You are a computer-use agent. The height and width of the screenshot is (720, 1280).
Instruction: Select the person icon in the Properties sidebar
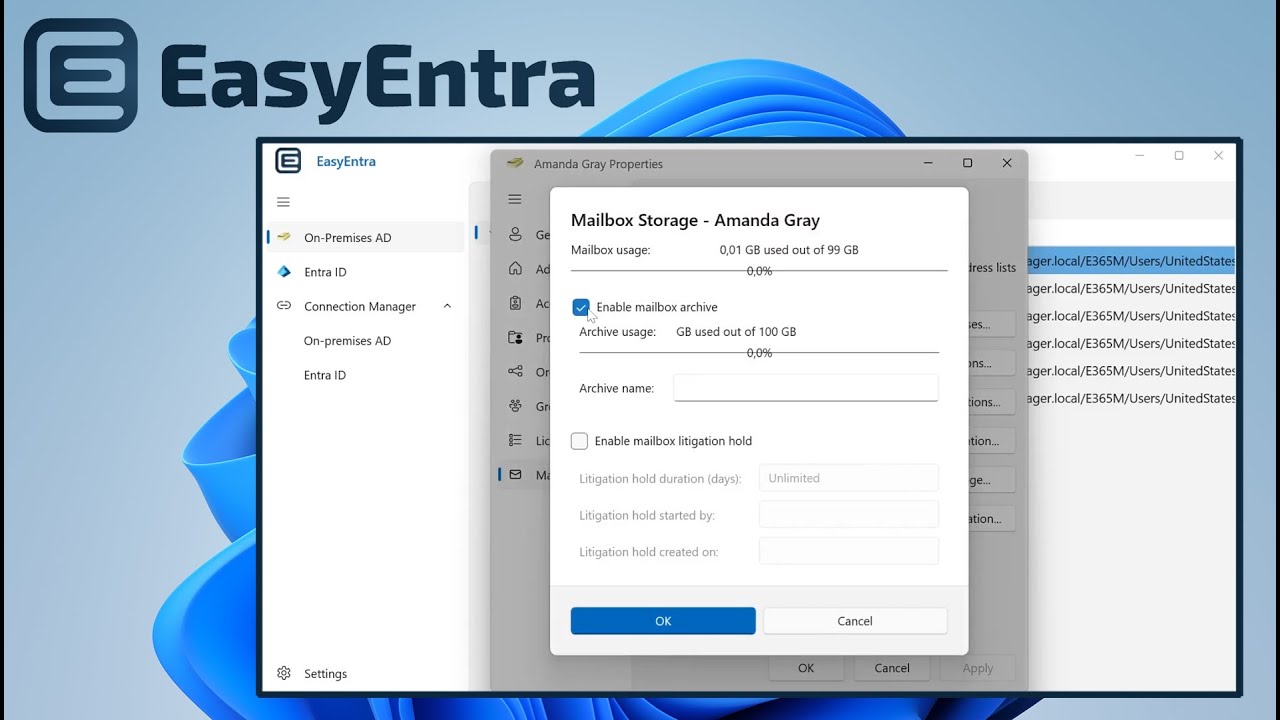(x=515, y=234)
